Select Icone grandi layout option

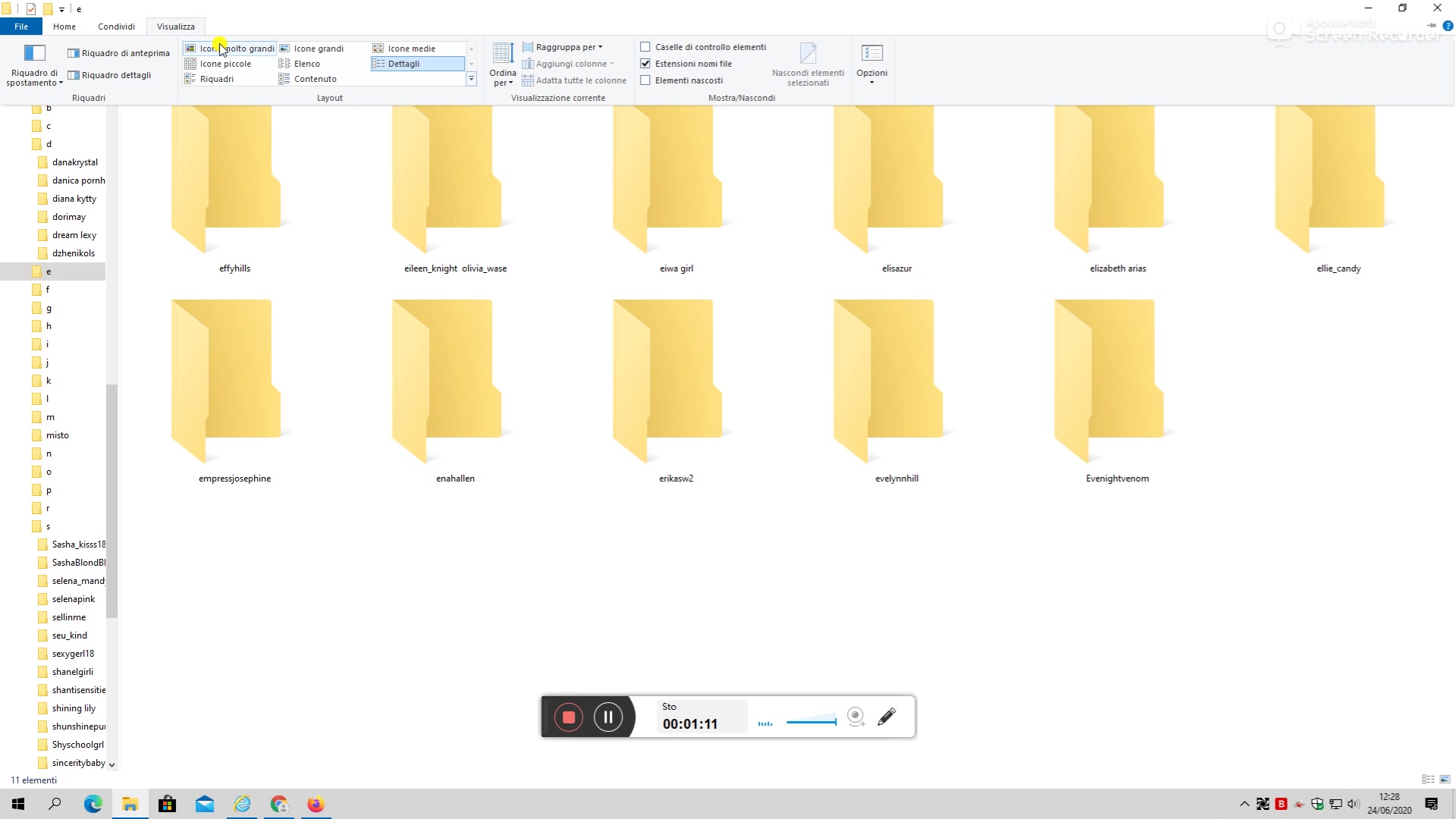[x=318, y=49]
